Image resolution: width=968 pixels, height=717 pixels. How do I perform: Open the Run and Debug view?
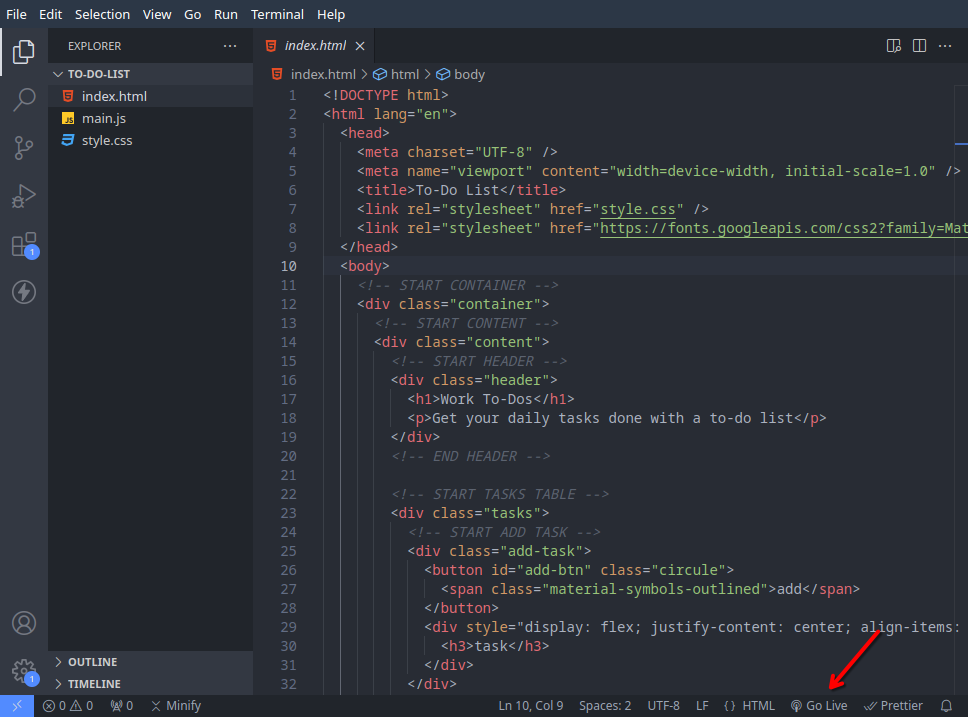pos(23,196)
